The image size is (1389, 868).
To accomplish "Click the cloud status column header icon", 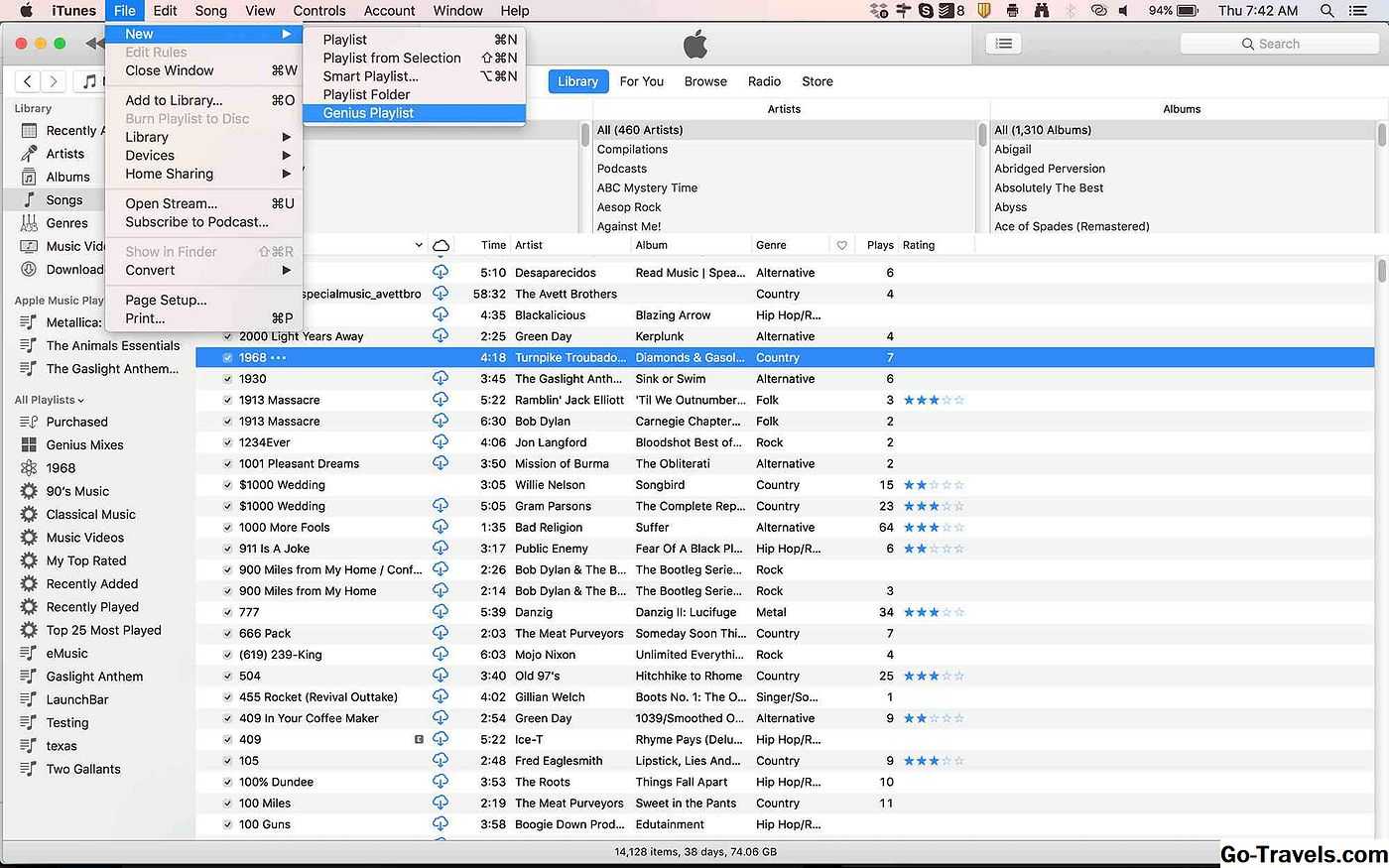I will point(442,245).
